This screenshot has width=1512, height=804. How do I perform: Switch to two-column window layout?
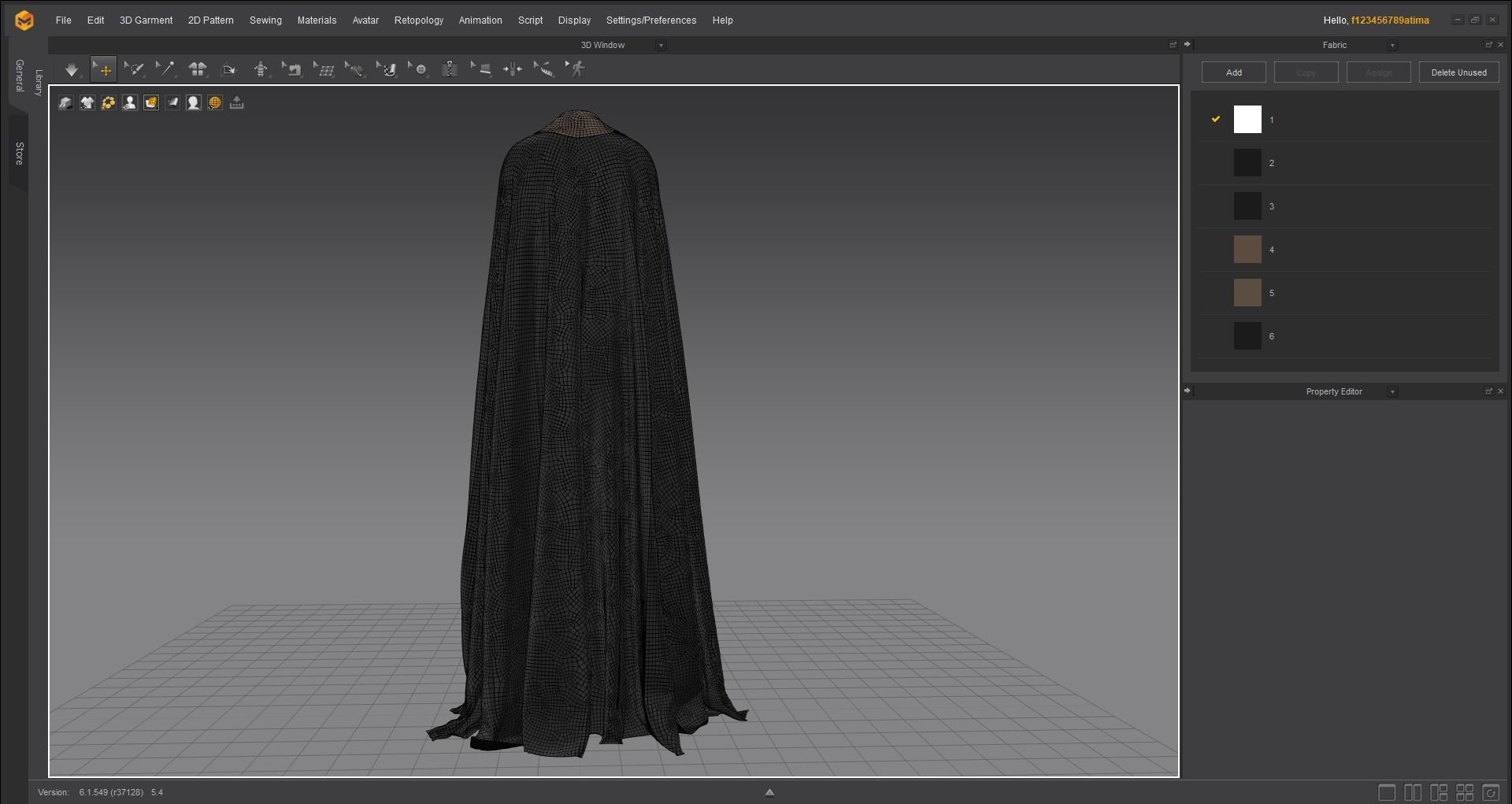coord(1413,792)
